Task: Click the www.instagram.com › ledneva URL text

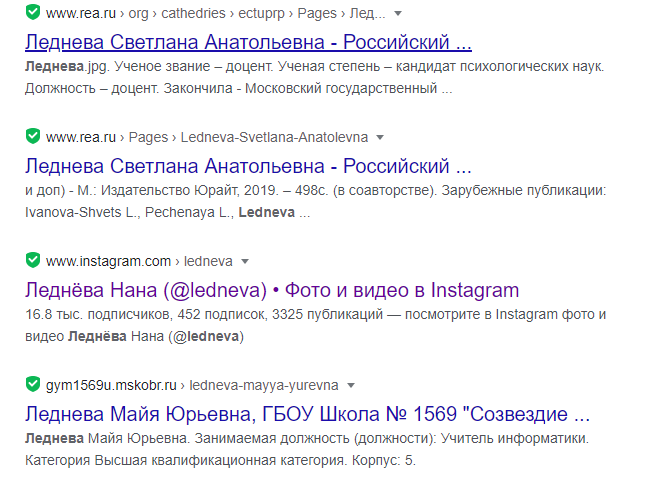Action: (139, 262)
